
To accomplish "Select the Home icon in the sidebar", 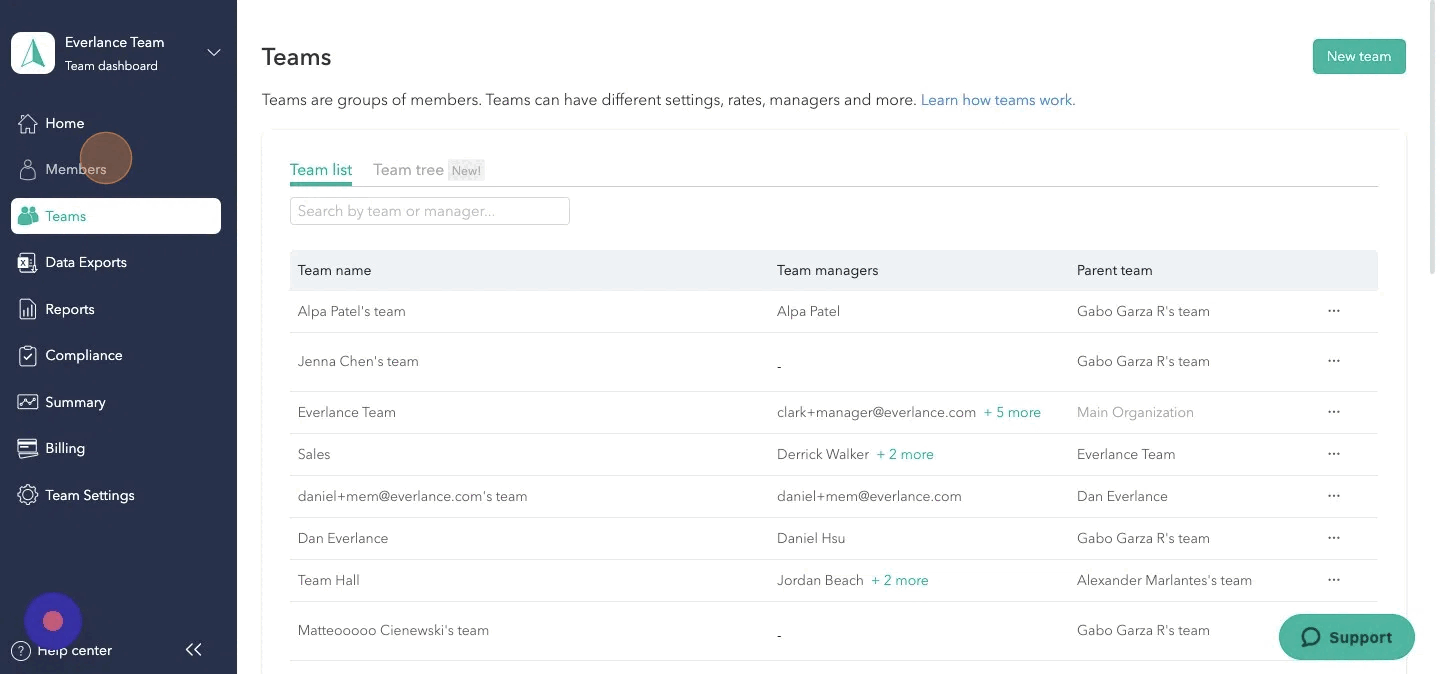I will coord(28,123).
